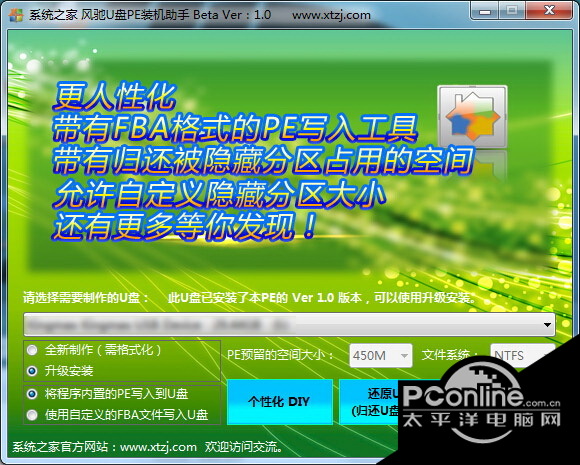
Task: Minimize the 风驰U盘PE装机助手 window
Action: coord(485,11)
